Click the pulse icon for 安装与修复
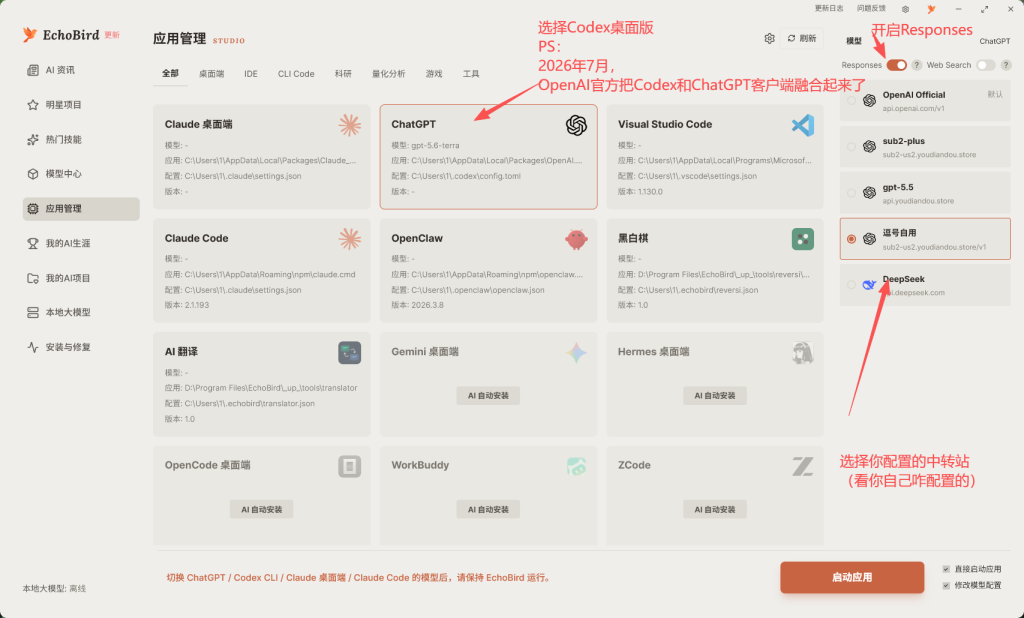This screenshot has width=1024, height=618. (33, 347)
